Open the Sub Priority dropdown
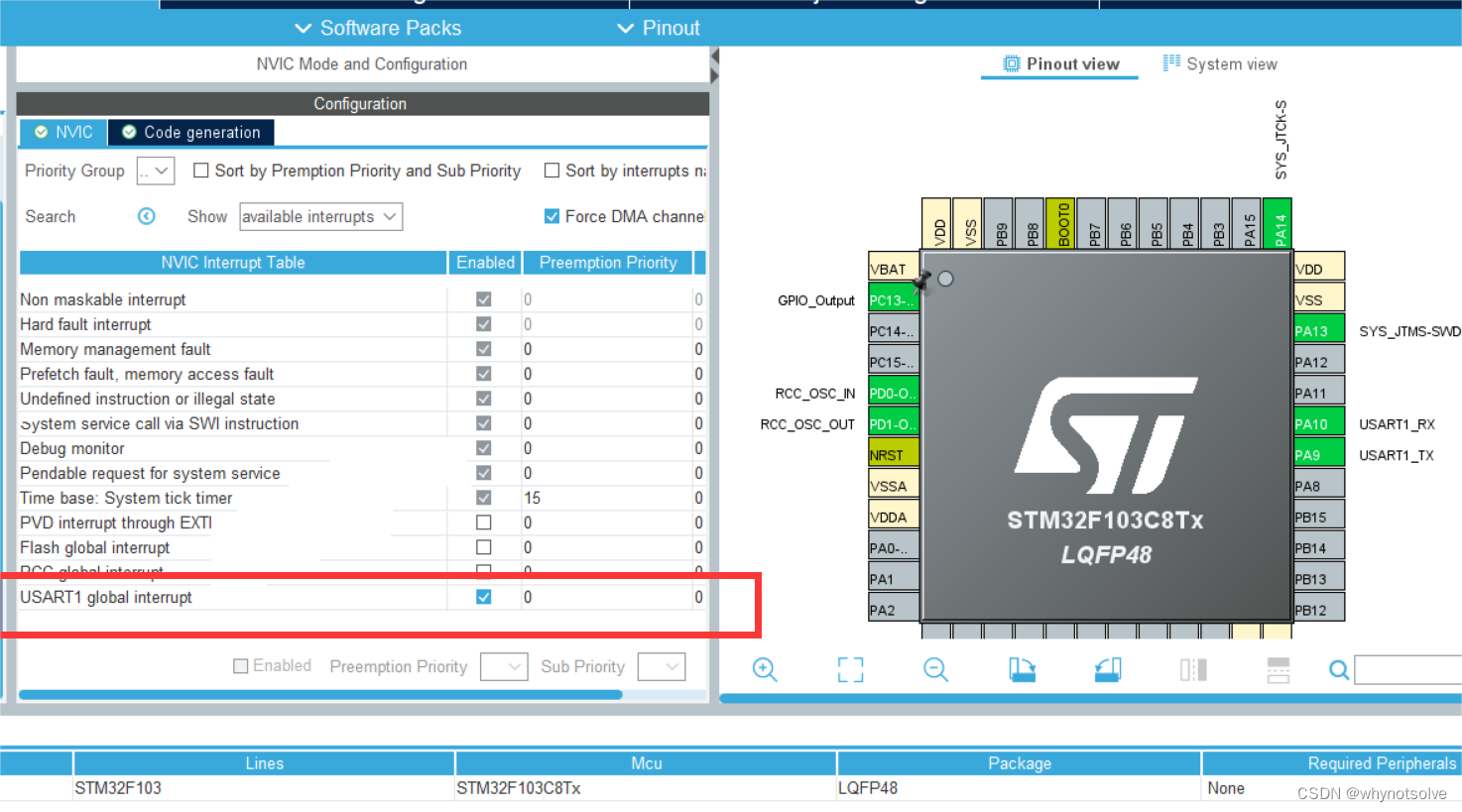Image resolution: width=1462 pixels, height=812 pixels. click(x=662, y=666)
